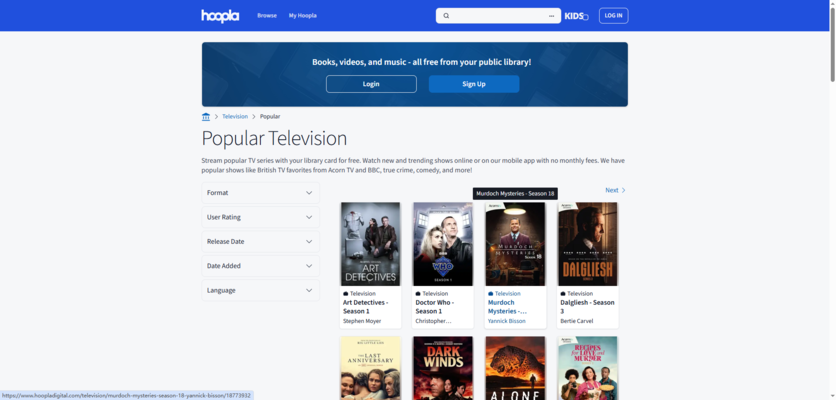Expand the Format filter
Screen dimensions: 836x400
[260, 193]
